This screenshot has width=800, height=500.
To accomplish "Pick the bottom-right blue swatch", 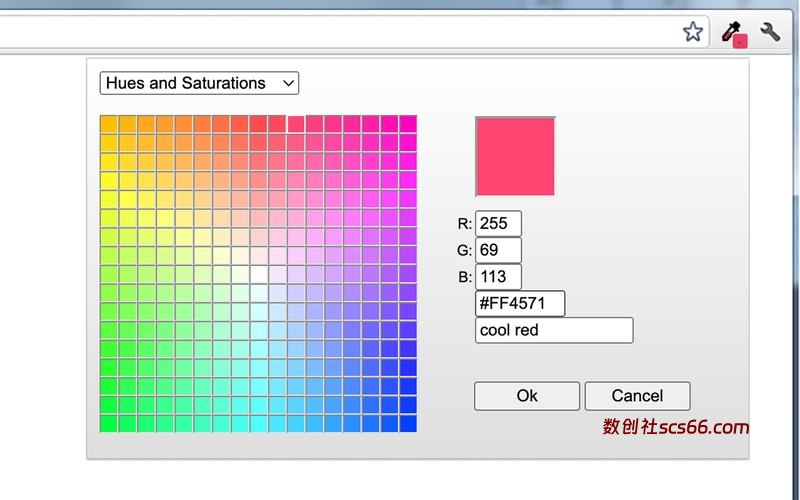I will 408,424.
